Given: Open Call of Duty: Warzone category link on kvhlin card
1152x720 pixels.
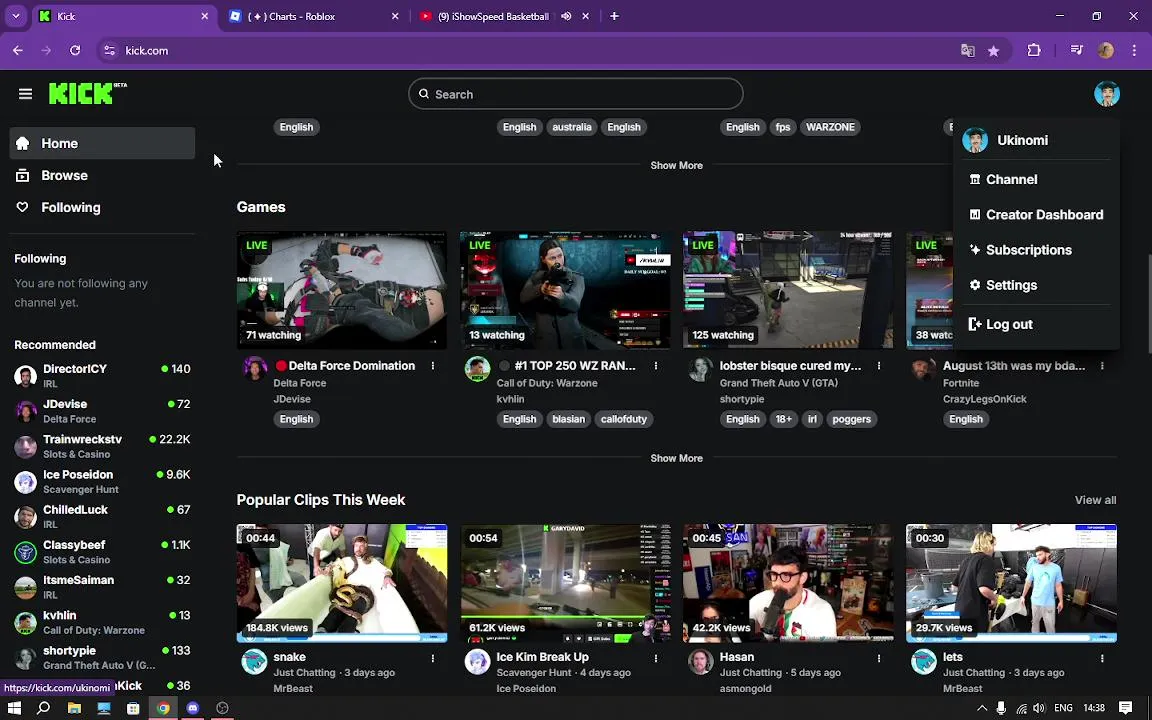Looking at the screenshot, I should coord(547,383).
